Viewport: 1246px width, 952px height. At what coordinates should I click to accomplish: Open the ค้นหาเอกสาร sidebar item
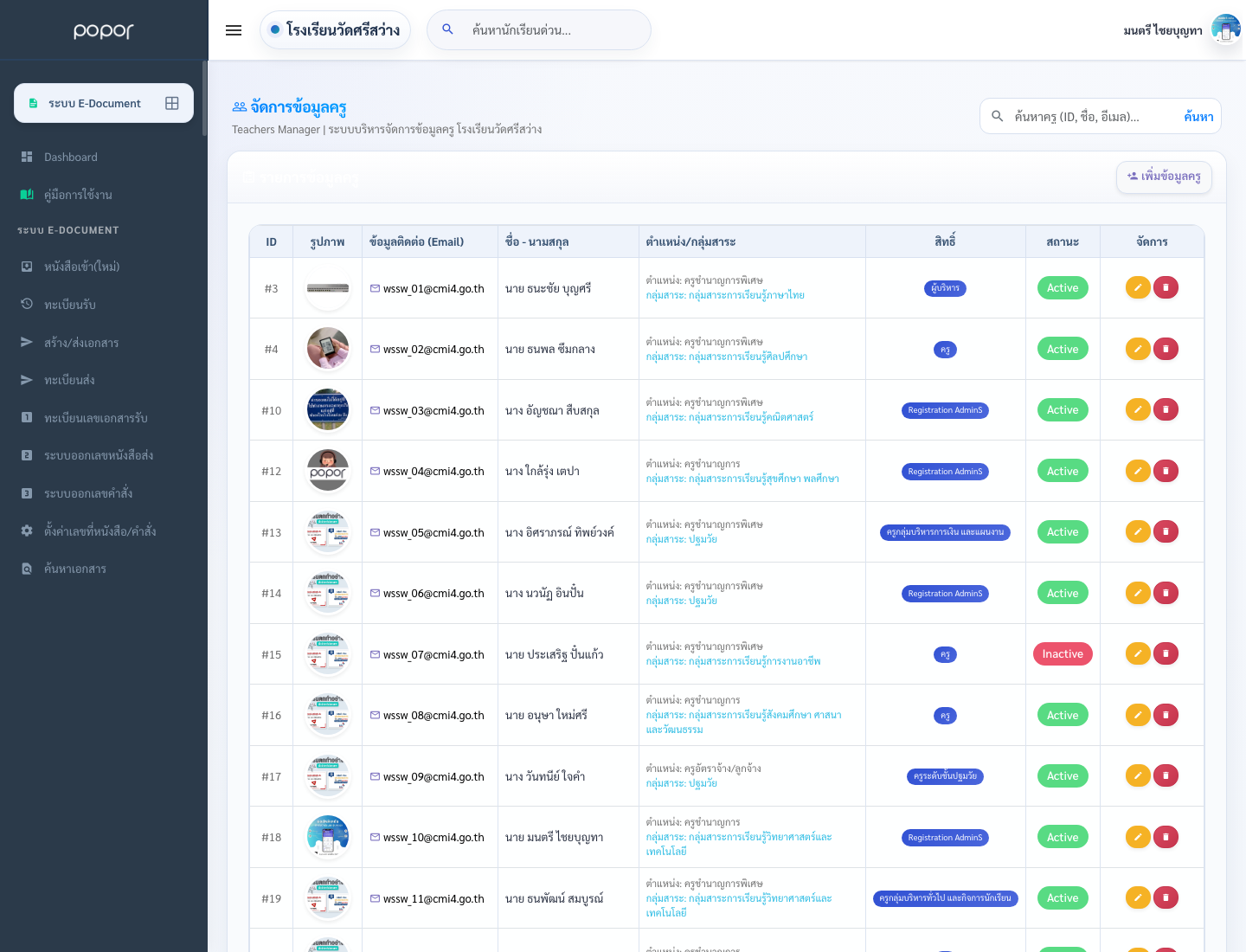(75, 569)
